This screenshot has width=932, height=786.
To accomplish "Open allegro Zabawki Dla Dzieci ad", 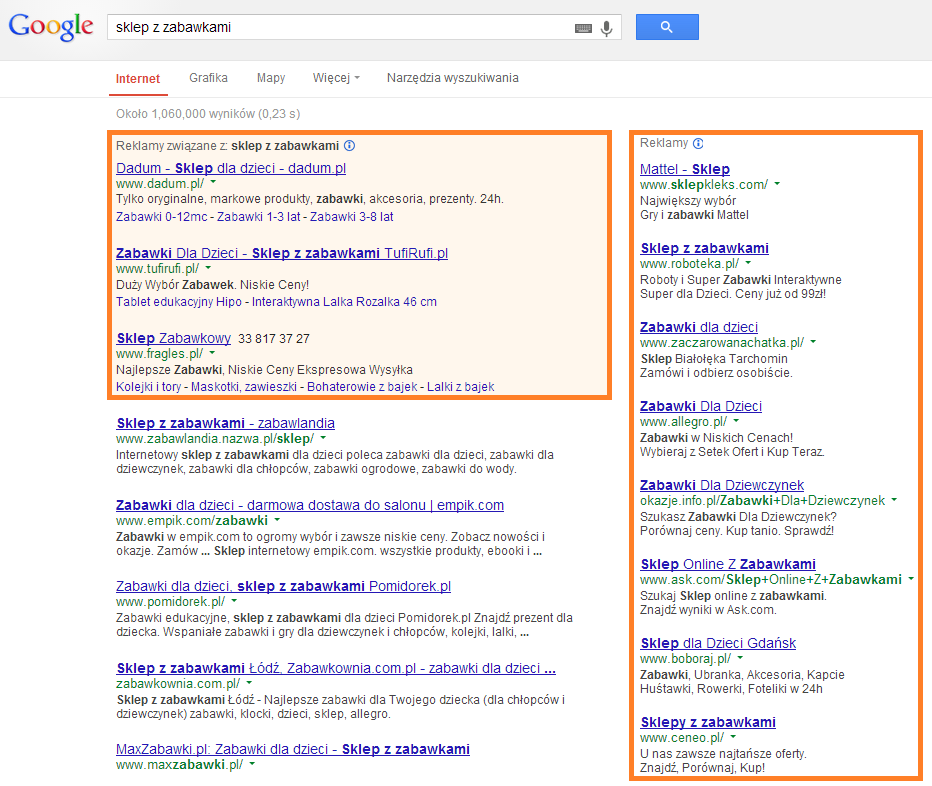I will pyautogui.click(x=701, y=407).
